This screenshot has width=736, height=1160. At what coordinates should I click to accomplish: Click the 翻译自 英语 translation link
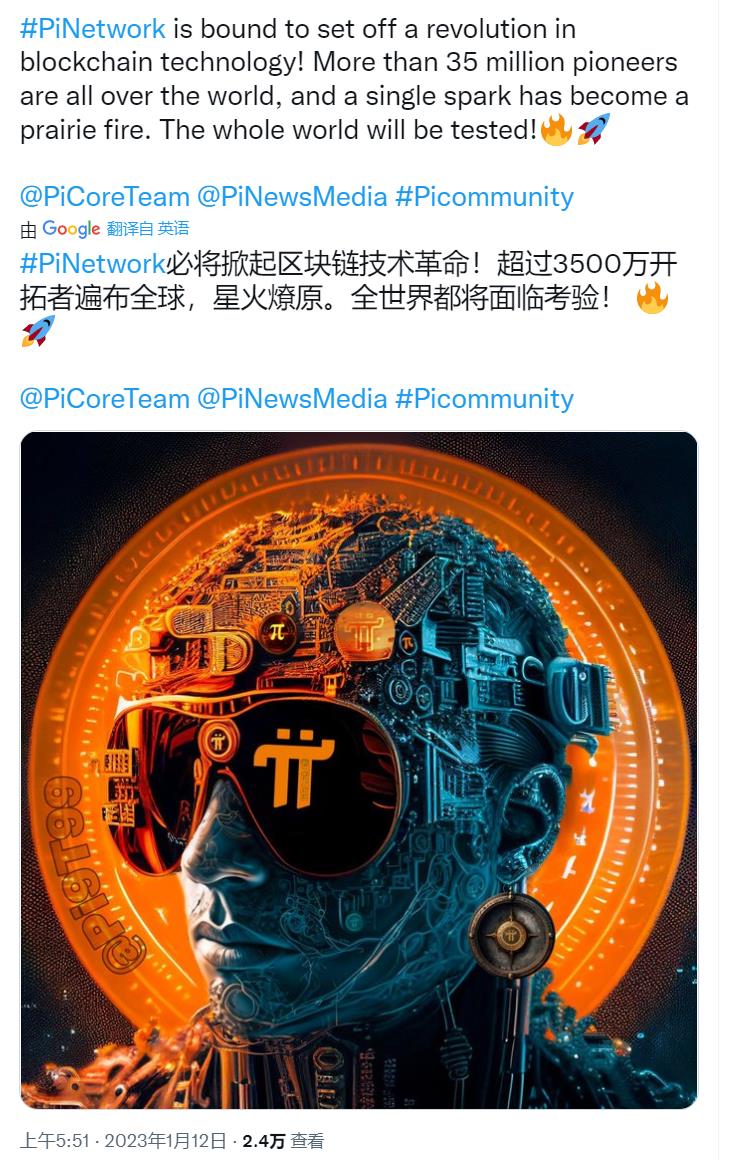click(x=148, y=229)
